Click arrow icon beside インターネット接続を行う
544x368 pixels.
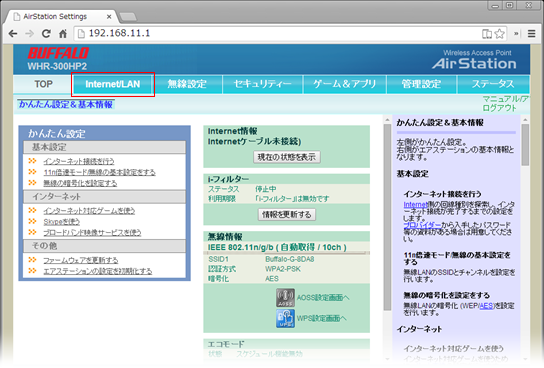[32, 161]
